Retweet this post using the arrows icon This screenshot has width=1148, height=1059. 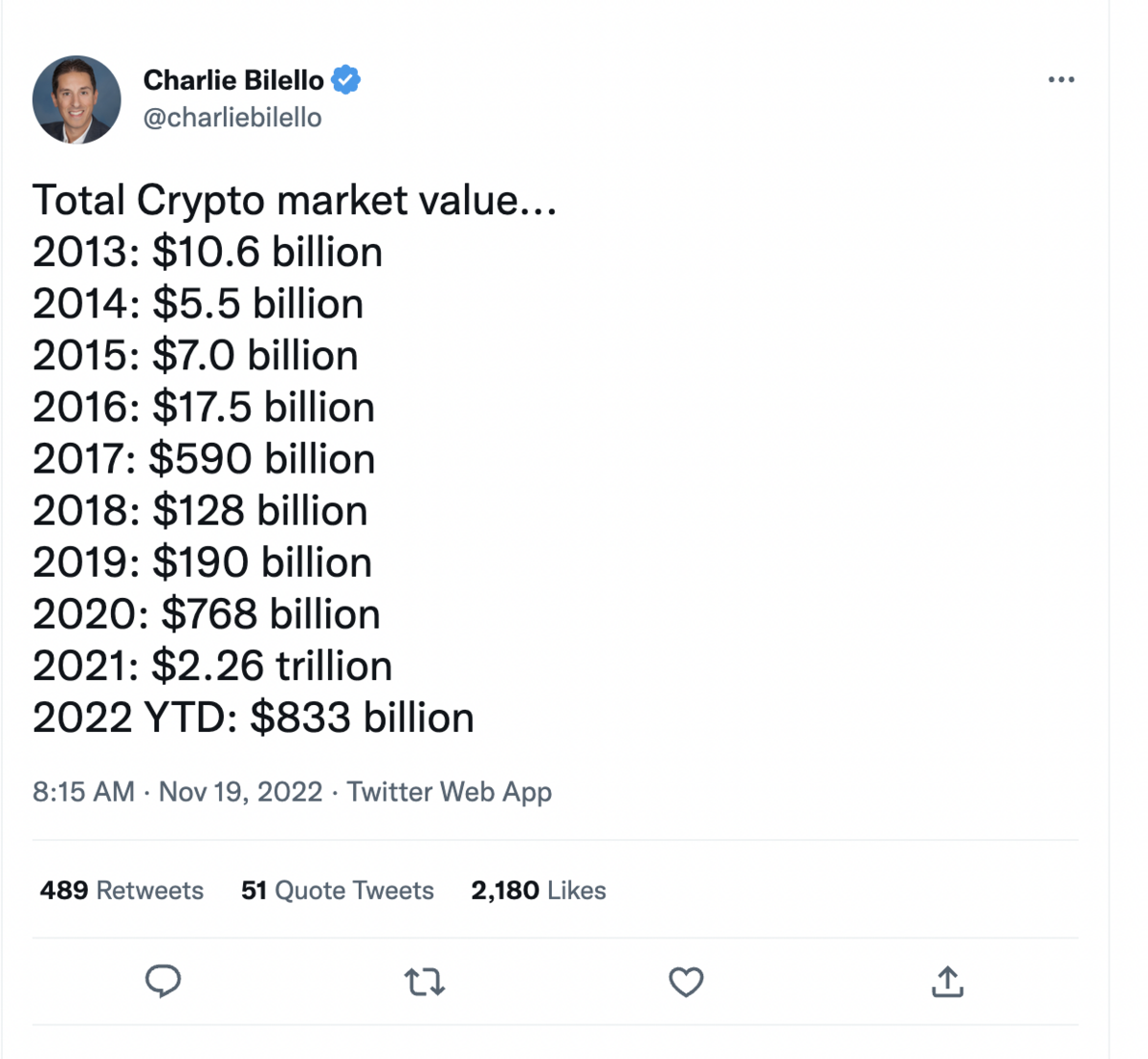click(x=424, y=982)
